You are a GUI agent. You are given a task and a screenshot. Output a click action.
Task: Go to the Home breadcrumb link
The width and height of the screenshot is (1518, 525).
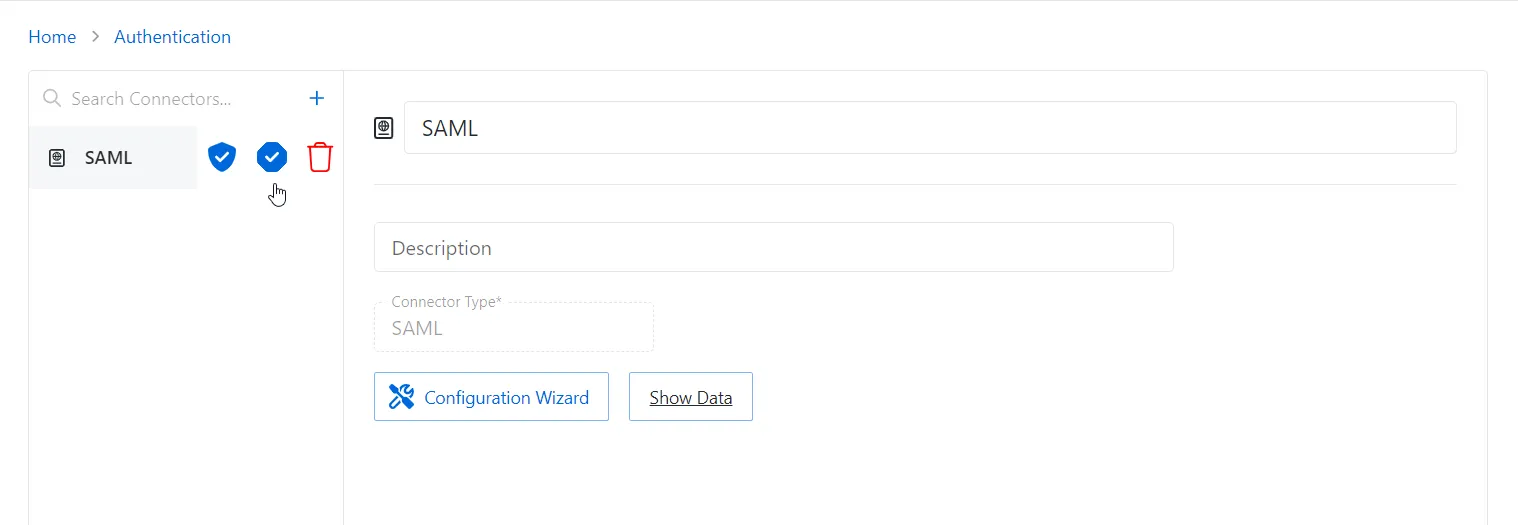[x=52, y=37]
